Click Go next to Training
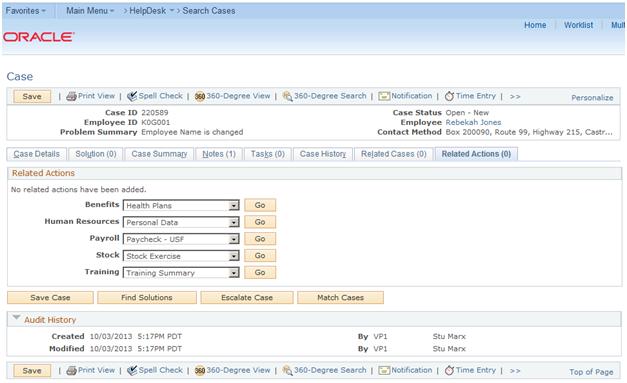 [260, 272]
